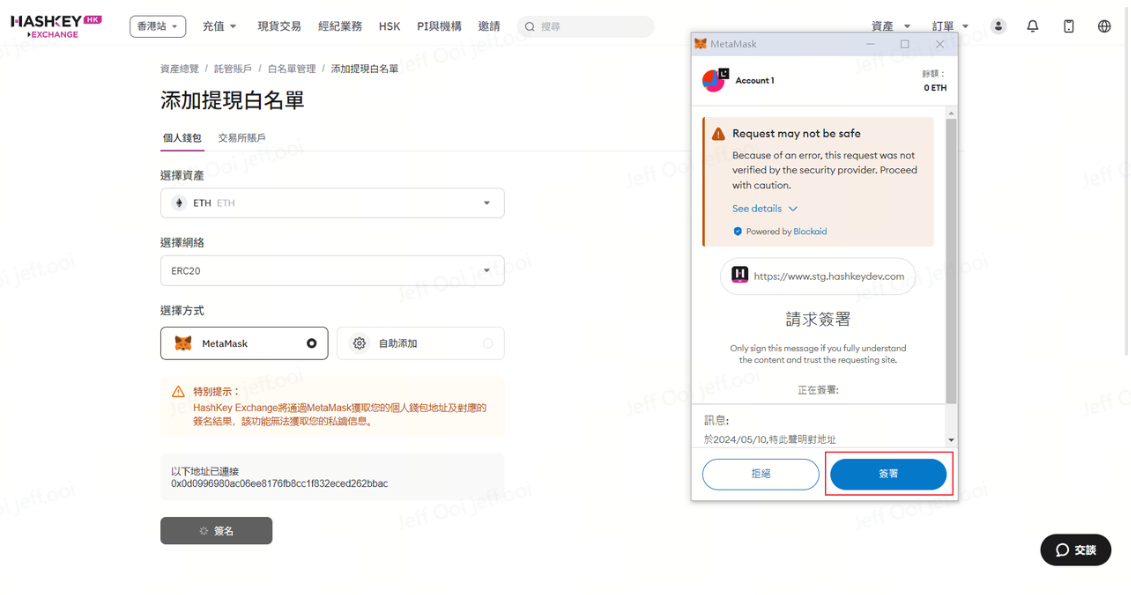Click the orange warning icon in MetaMask alert
Screen dimensions: 1131x595
[x=718, y=134]
